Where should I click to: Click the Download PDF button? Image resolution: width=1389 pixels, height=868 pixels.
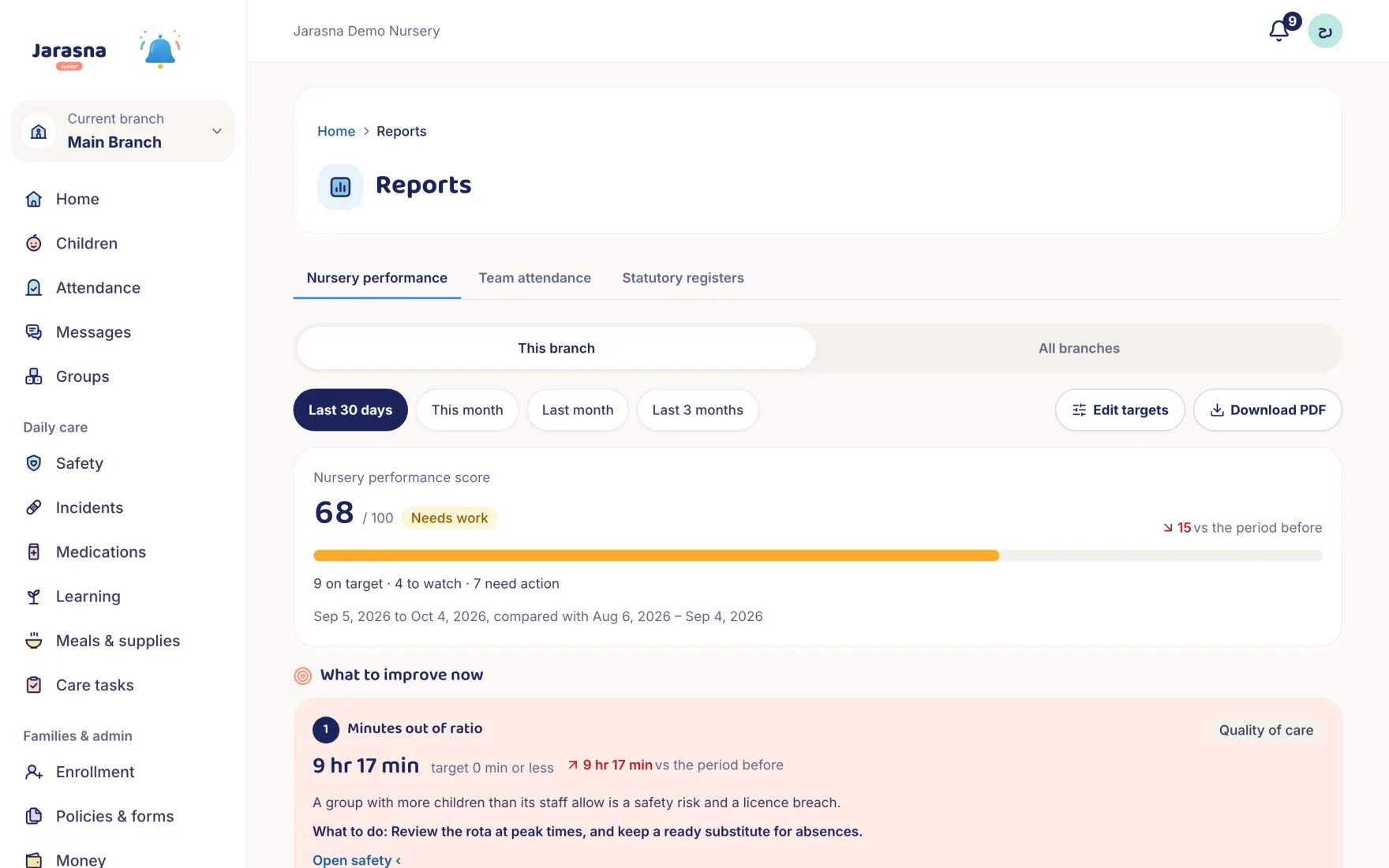tap(1267, 410)
